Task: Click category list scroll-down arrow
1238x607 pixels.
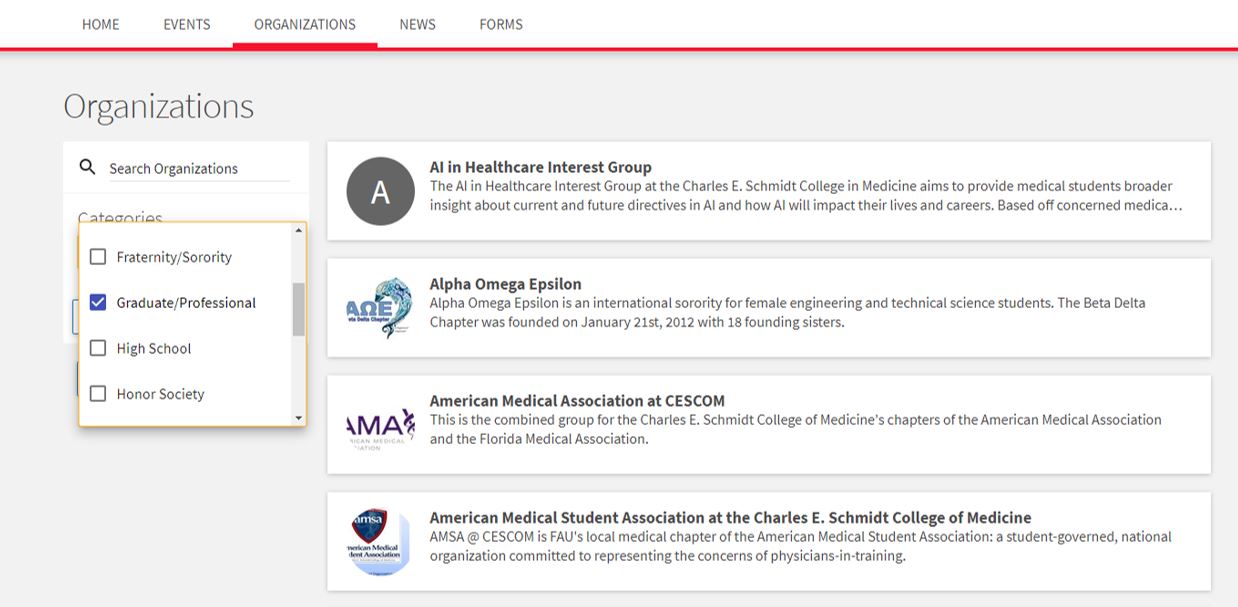Action: coord(298,417)
